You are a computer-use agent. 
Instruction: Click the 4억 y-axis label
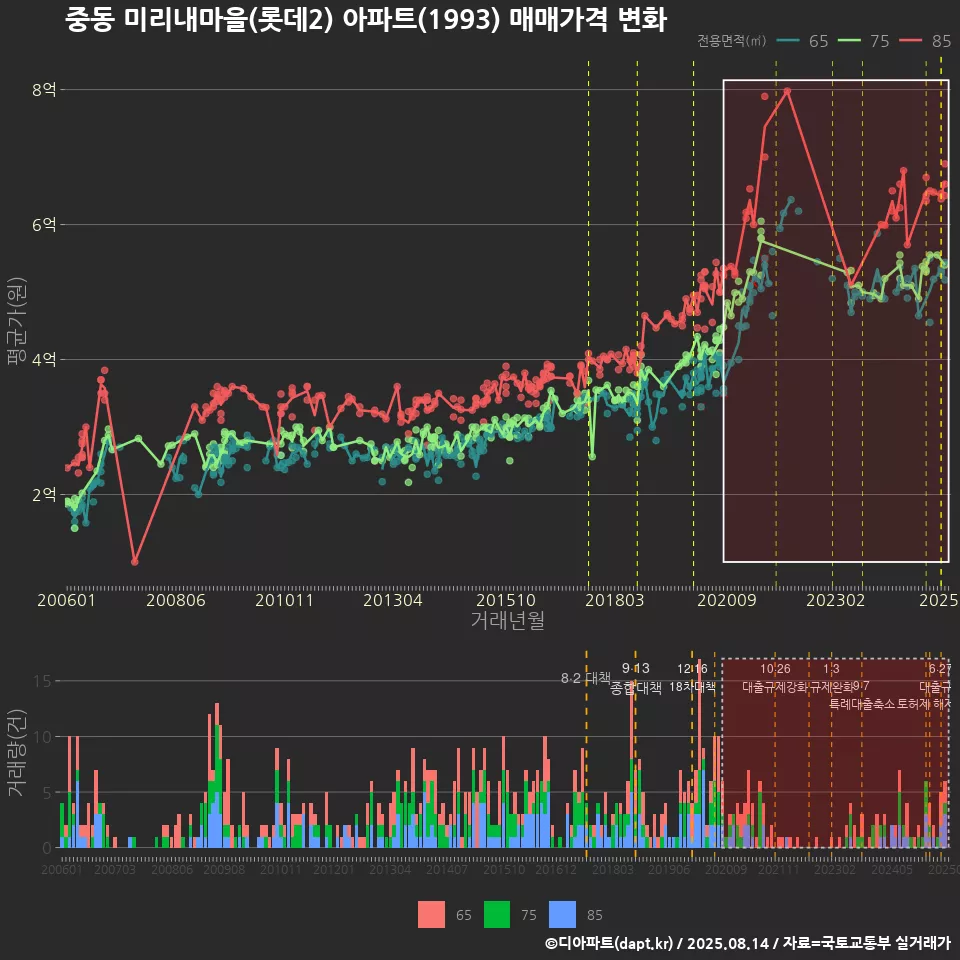pos(44,359)
